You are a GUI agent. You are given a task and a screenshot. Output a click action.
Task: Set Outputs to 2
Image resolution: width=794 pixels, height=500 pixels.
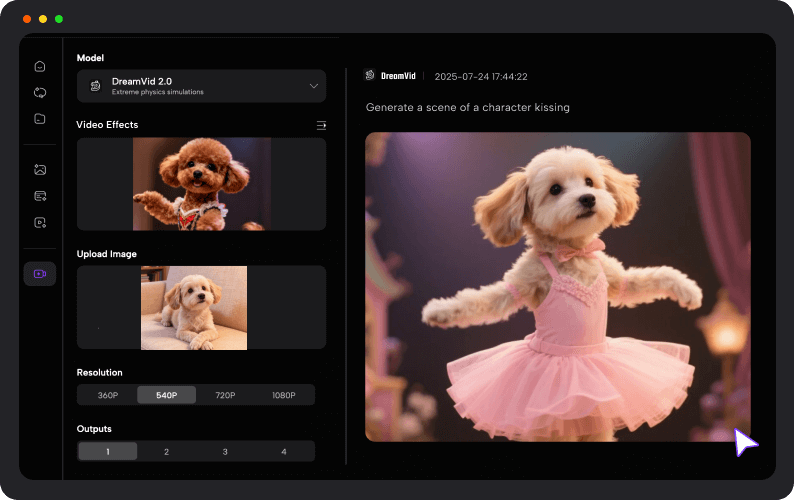pyautogui.click(x=166, y=452)
